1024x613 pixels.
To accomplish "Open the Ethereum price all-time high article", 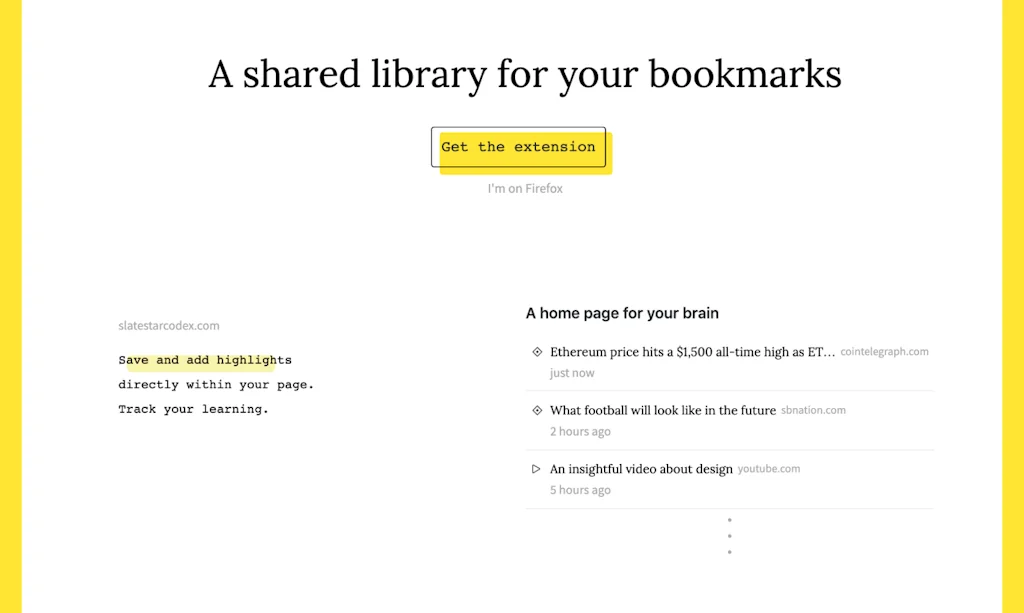I will pos(690,351).
